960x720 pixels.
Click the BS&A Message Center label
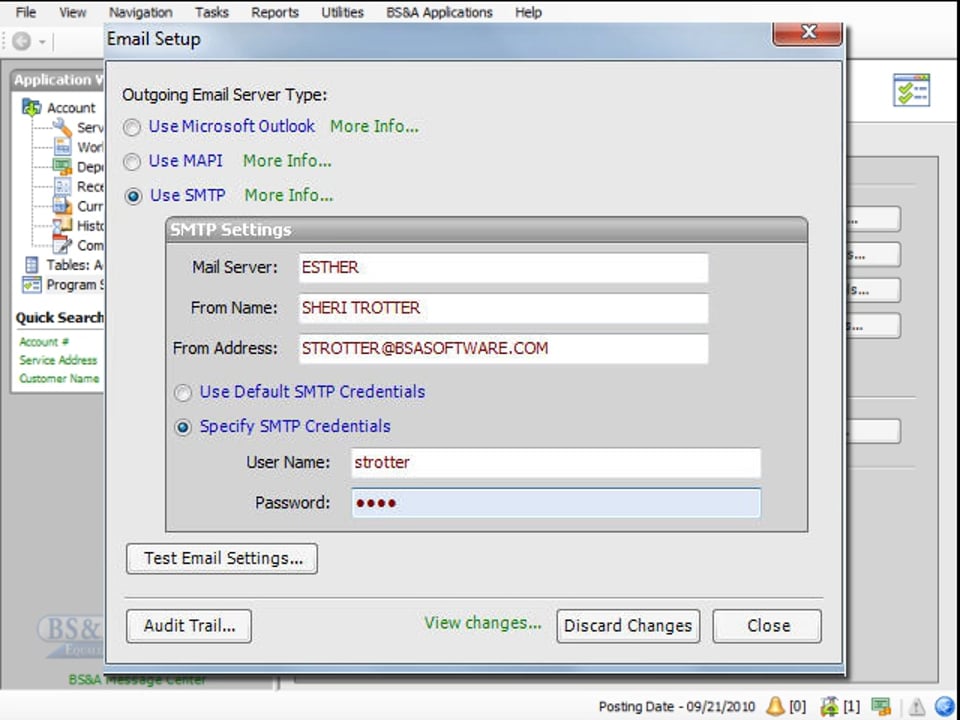(x=137, y=680)
